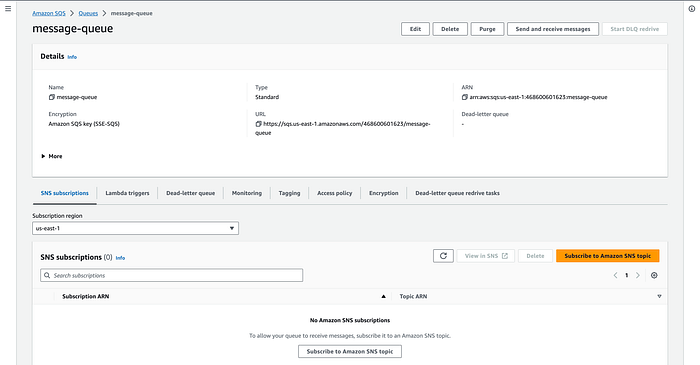Open the Subscription region dropdown
The width and height of the screenshot is (700, 365).
coord(135,228)
